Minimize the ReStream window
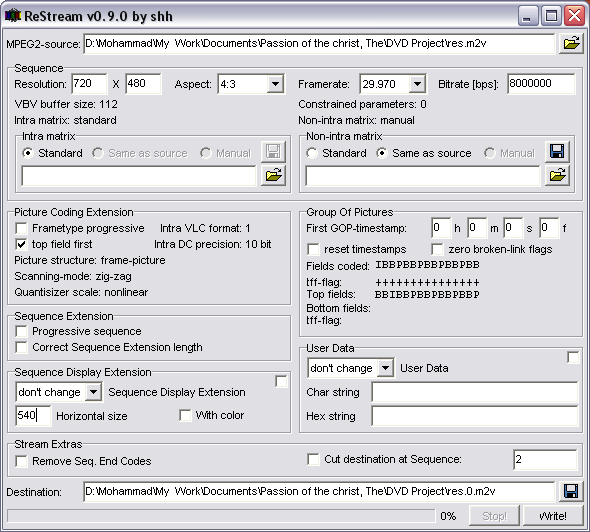 [x=527, y=16]
